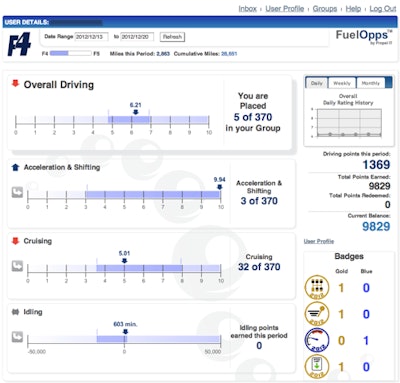This screenshot has width=400, height=383.
Task: Click the return-arrow icon beside Cruising bar
Action: (17, 266)
